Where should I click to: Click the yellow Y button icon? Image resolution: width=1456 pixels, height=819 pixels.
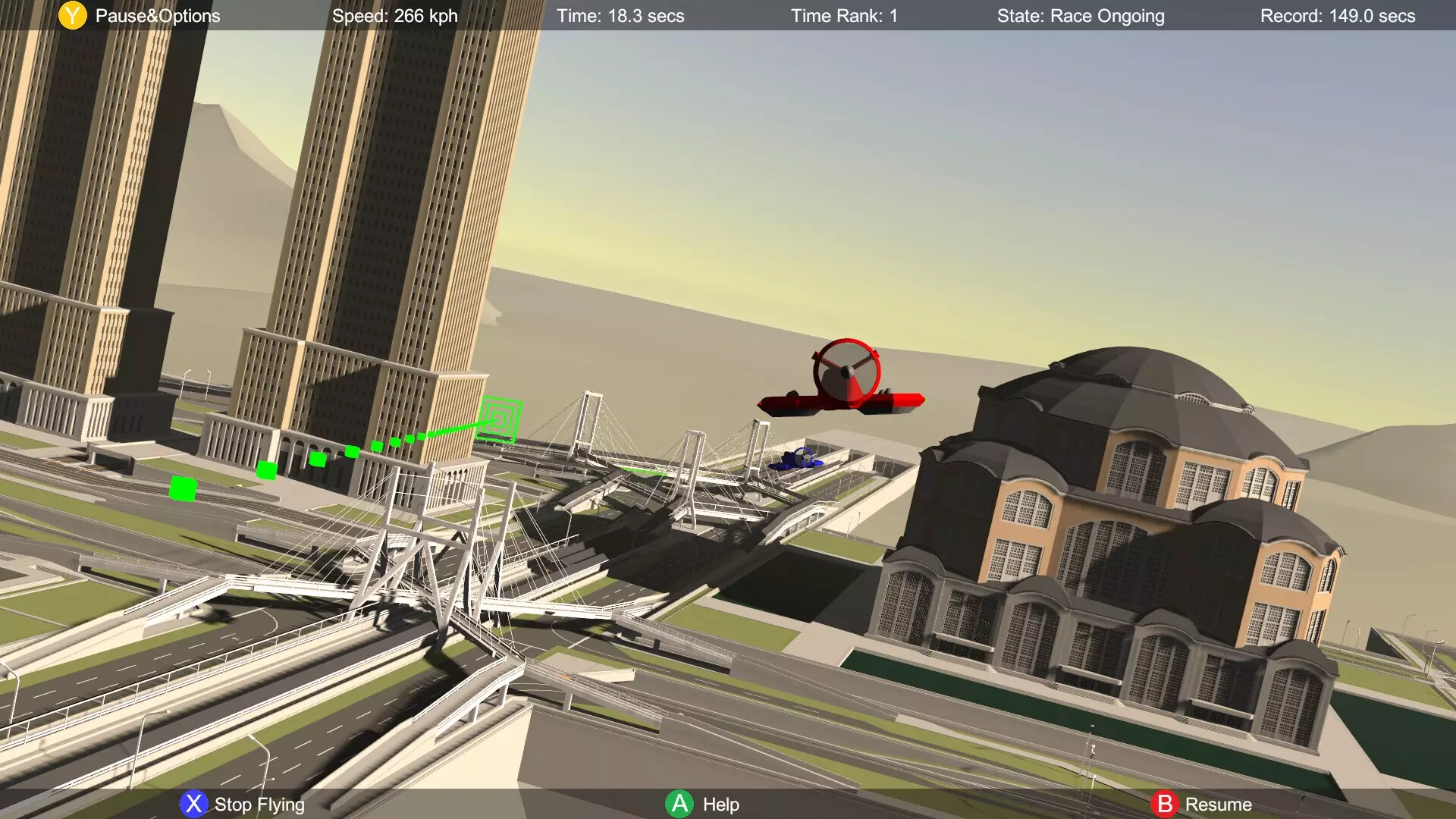(x=73, y=15)
